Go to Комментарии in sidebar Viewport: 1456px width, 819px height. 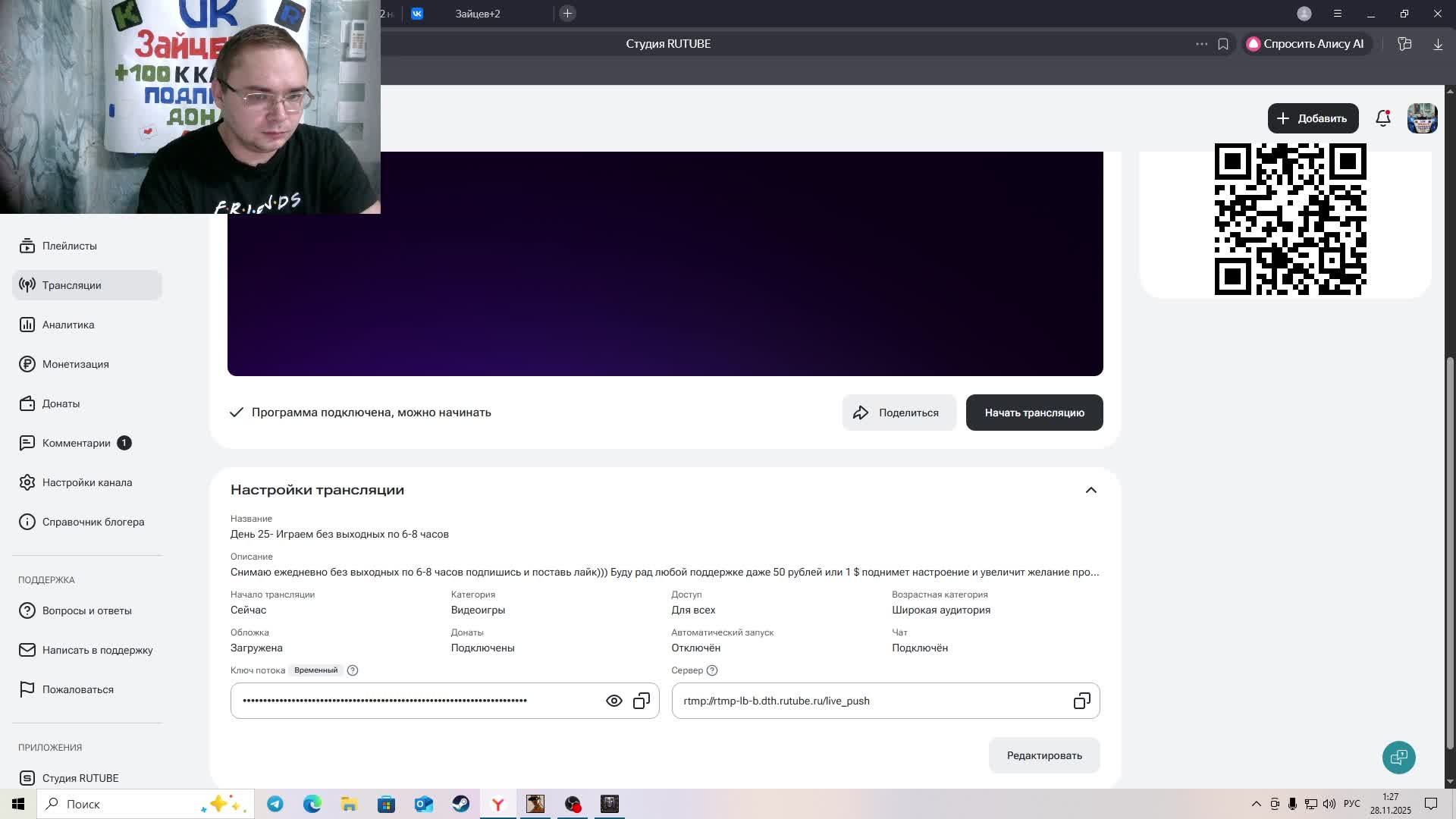[x=76, y=443]
